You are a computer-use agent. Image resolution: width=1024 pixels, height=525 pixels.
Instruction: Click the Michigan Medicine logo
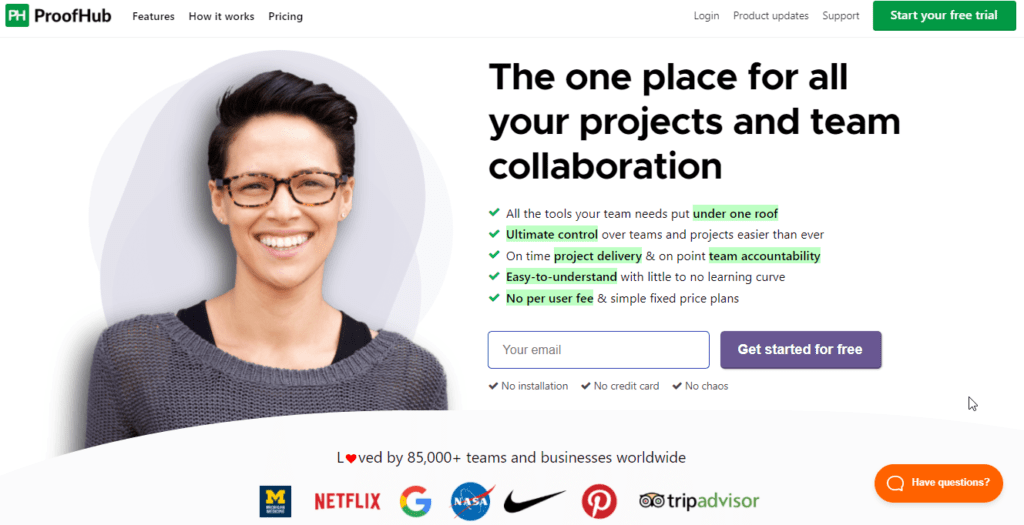275,501
